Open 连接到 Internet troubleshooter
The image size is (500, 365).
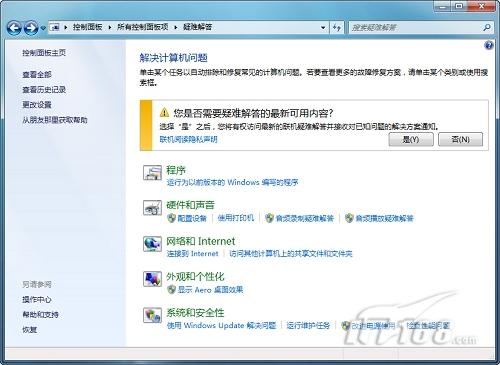coord(192,254)
